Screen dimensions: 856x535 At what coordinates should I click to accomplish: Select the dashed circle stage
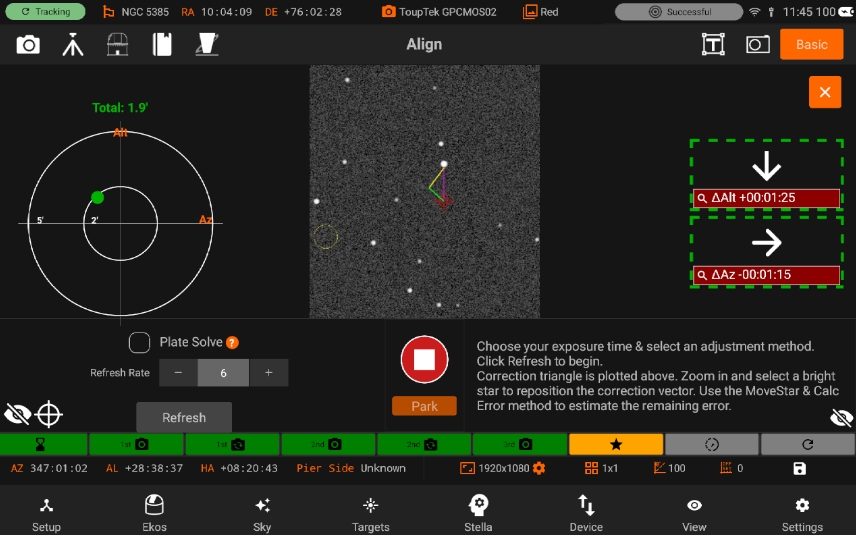[712, 444]
